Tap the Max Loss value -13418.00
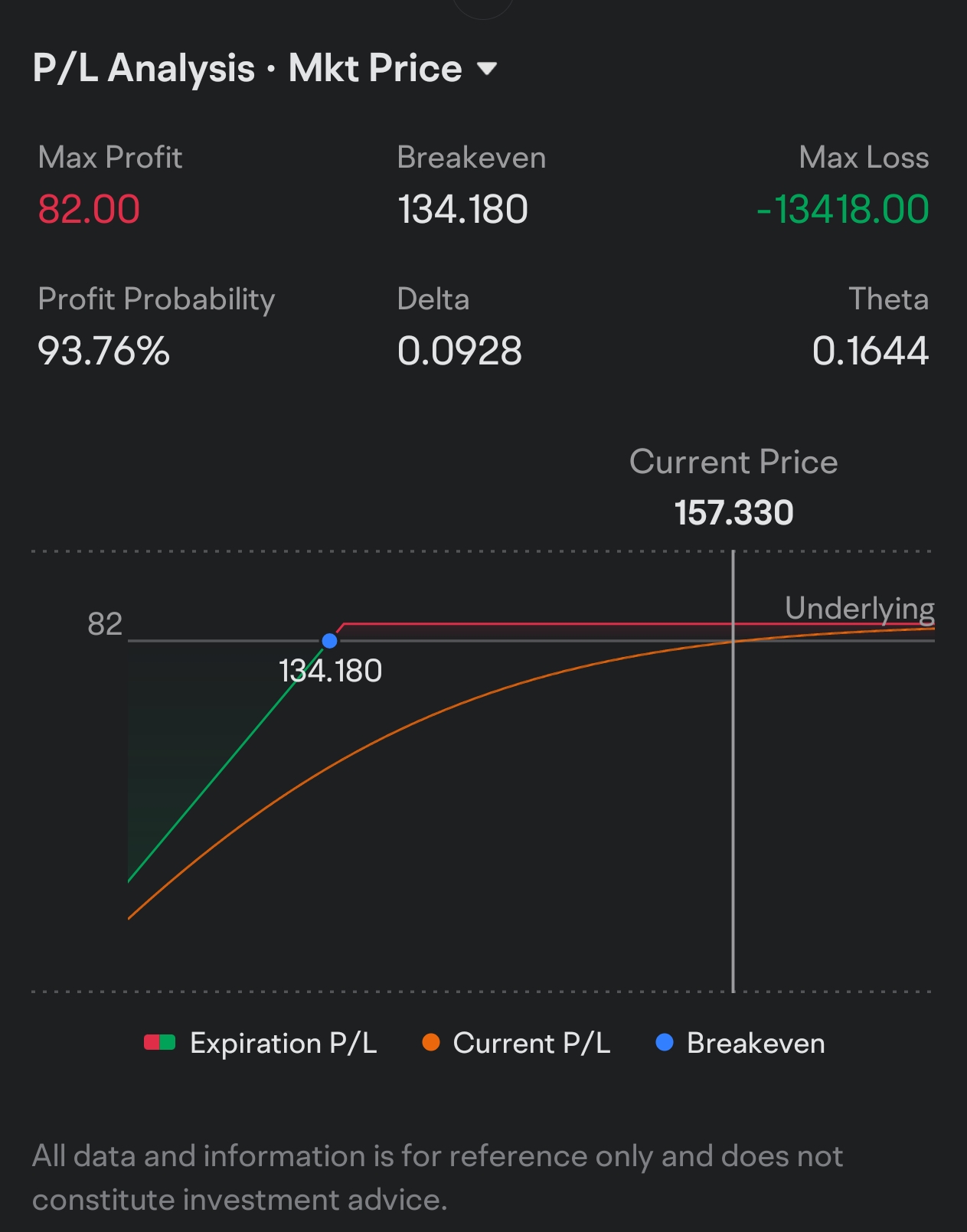 coord(842,209)
